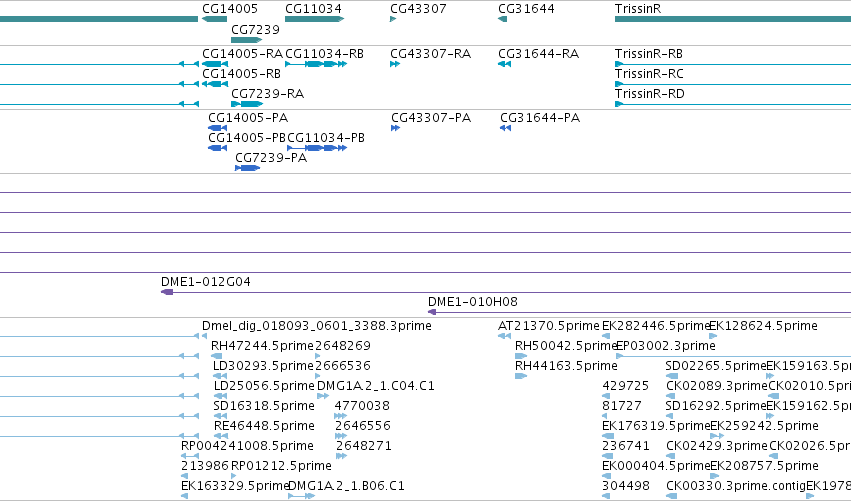Select EST EK259242.5prime
Screen dimensions: 851x501
[764, 426]
